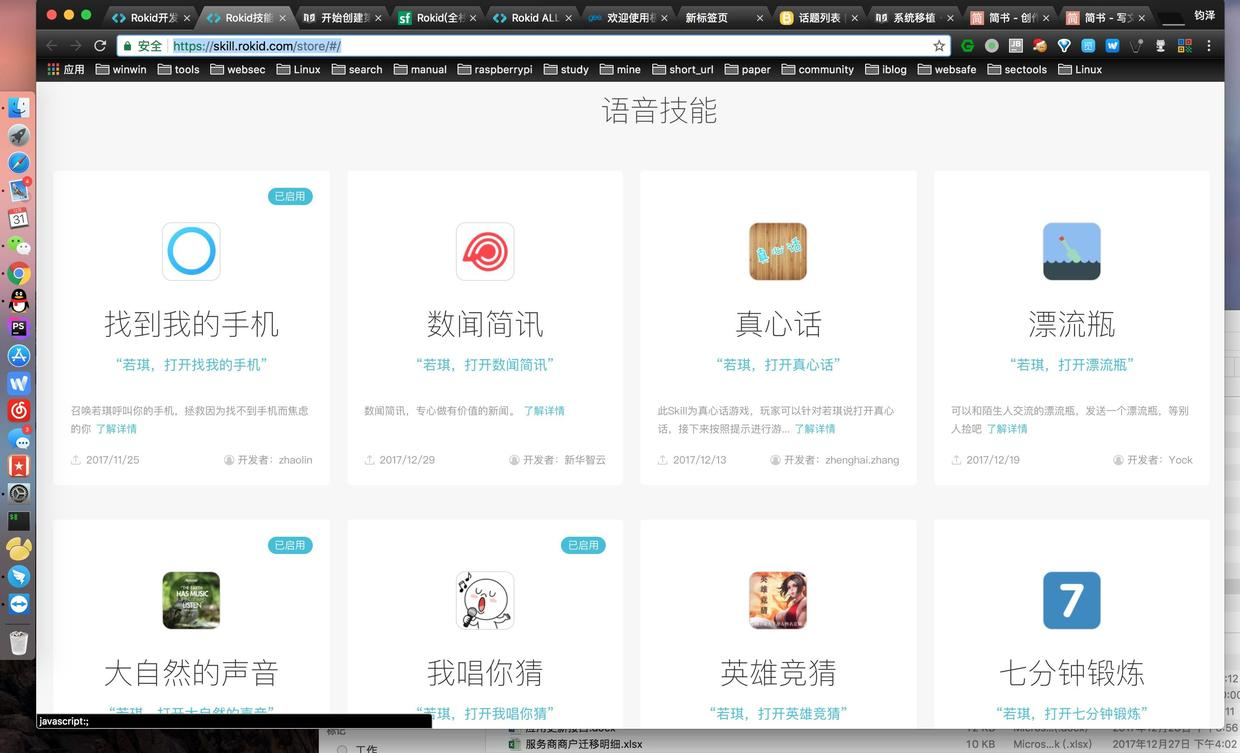Switch to the Rokid ALL tab
This screenshot has width=1240, height=753.
(x=534, y=17)
